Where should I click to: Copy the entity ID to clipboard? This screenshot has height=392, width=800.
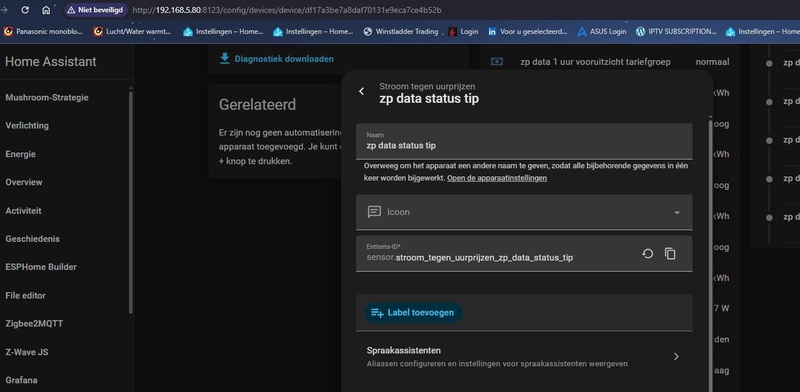pos(670,254)
